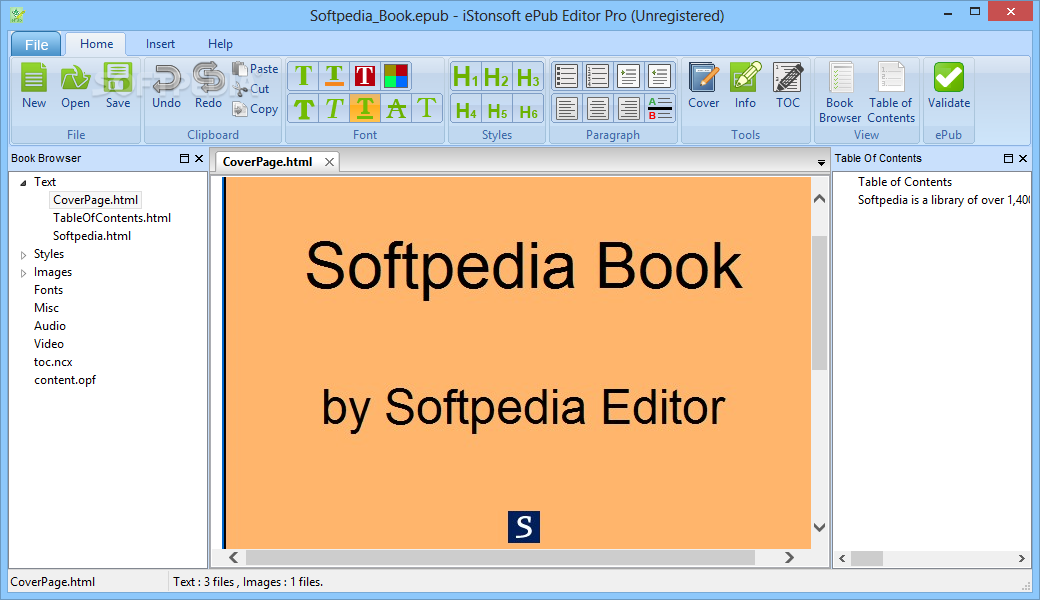Screen dimensions: 1040x600
Task: Click the plain green T font icon
Action: click(304, 76)
